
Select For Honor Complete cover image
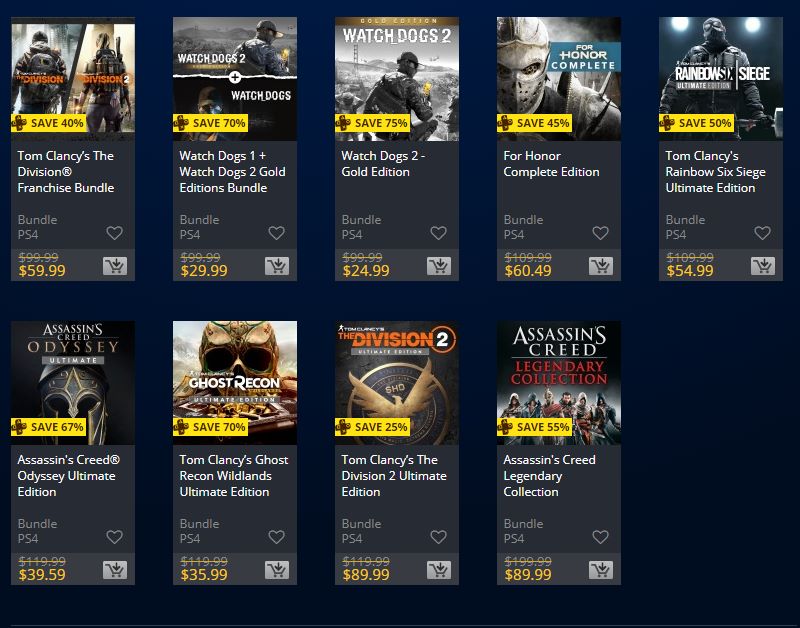[x=559, y=79]
